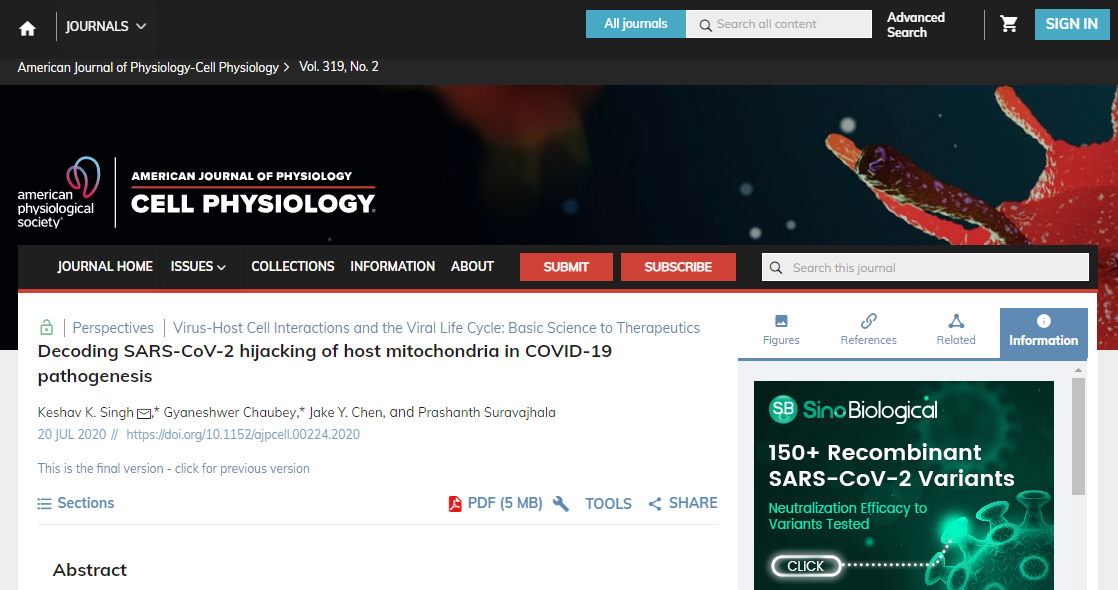Click the ad headline 150+ Recombinant SARS-CoV-2 Variants
The image size is (1118, 590).
pyautogui.click(x=891, y=465)
